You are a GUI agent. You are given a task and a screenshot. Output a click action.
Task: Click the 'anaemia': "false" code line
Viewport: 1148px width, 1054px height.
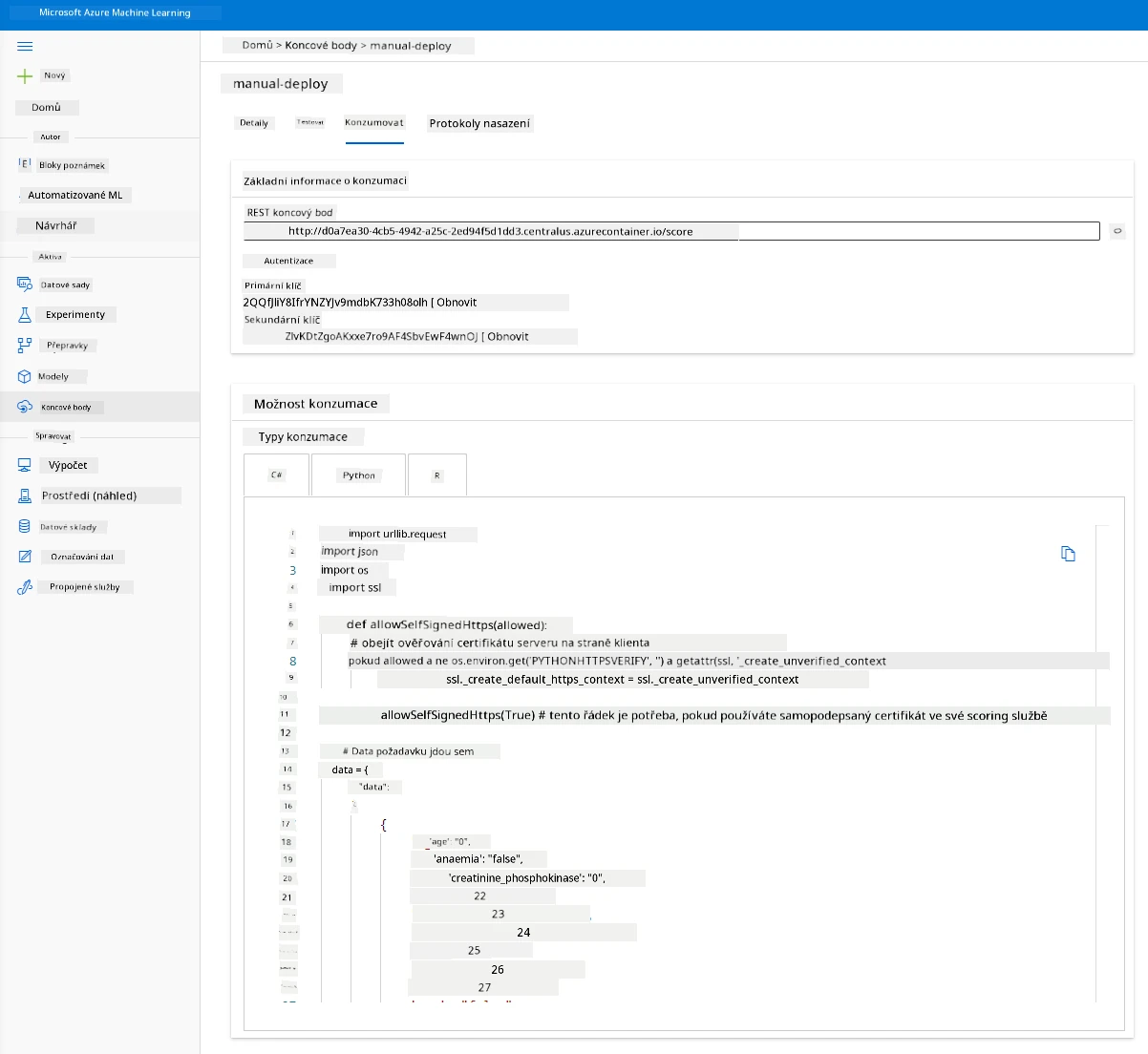(x=478, y=859)
